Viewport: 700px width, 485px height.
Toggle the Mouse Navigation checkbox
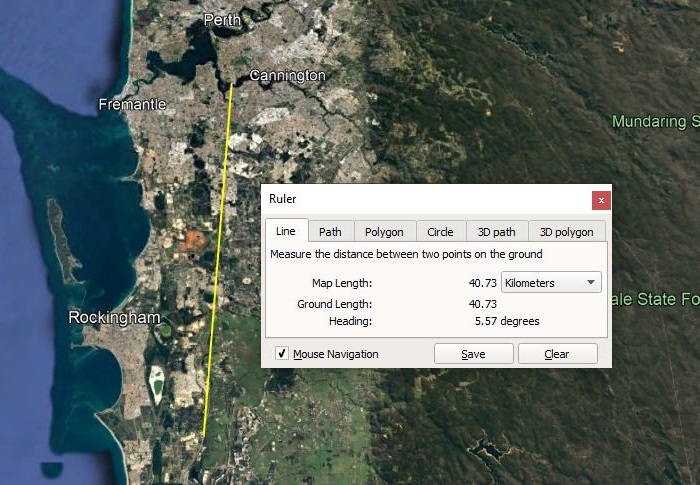282,354
